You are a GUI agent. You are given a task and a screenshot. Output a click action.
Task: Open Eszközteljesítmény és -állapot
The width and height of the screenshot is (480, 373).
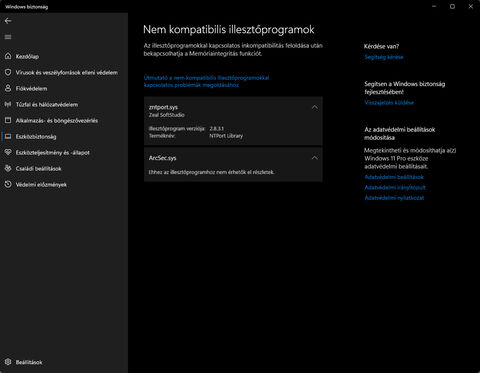pyautogui.click(x=64, y=152)
